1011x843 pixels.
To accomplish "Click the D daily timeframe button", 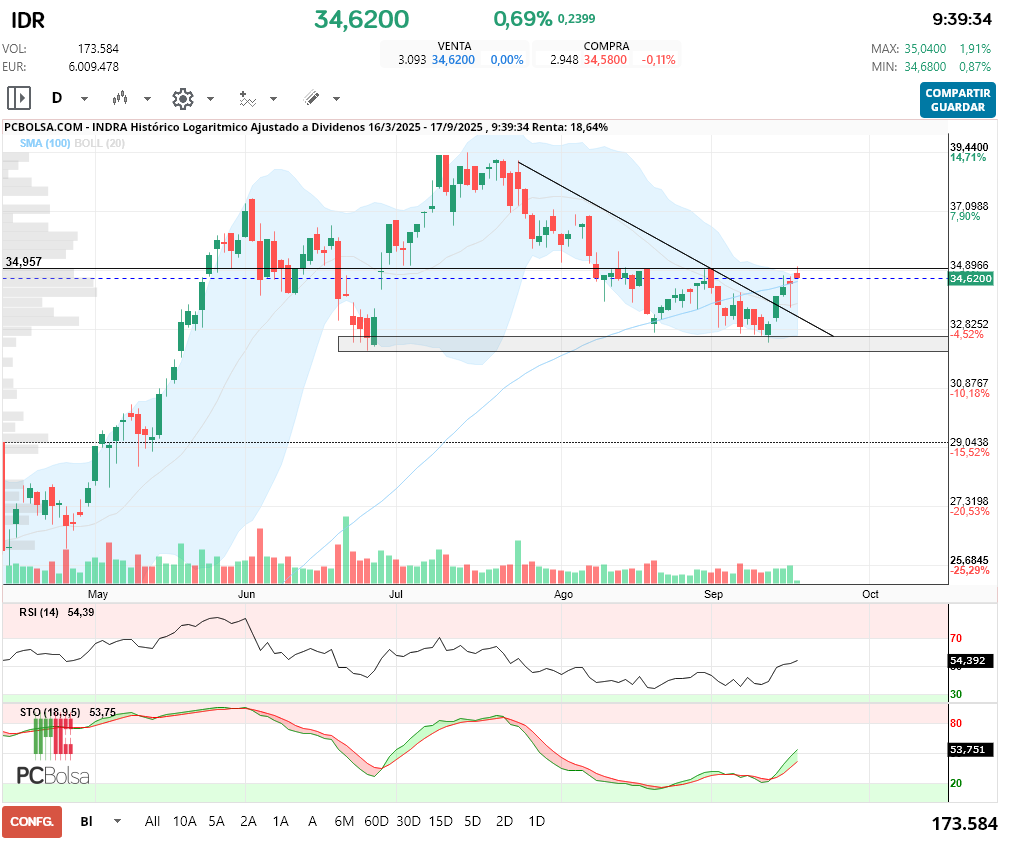I will 57,98.
